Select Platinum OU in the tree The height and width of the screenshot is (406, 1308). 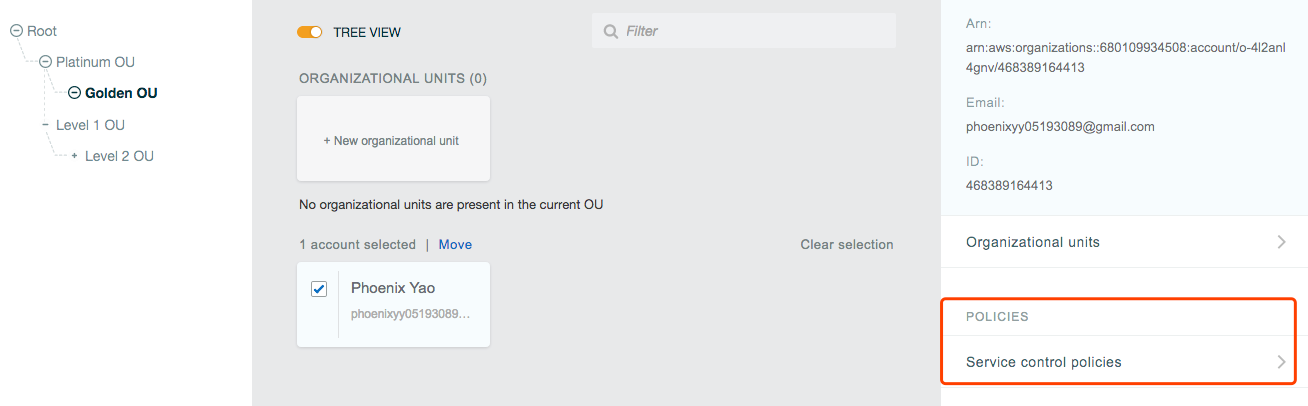coord(95,62)
